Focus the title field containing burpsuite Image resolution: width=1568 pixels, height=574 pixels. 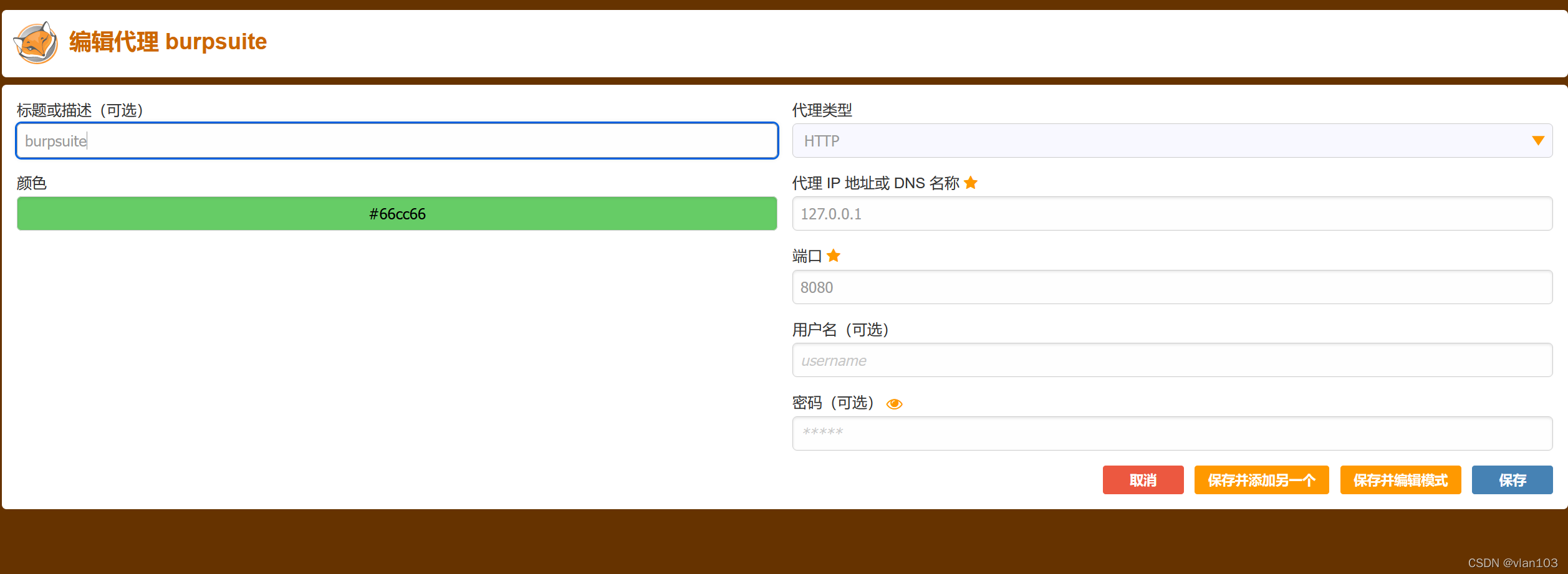point(397,141)
